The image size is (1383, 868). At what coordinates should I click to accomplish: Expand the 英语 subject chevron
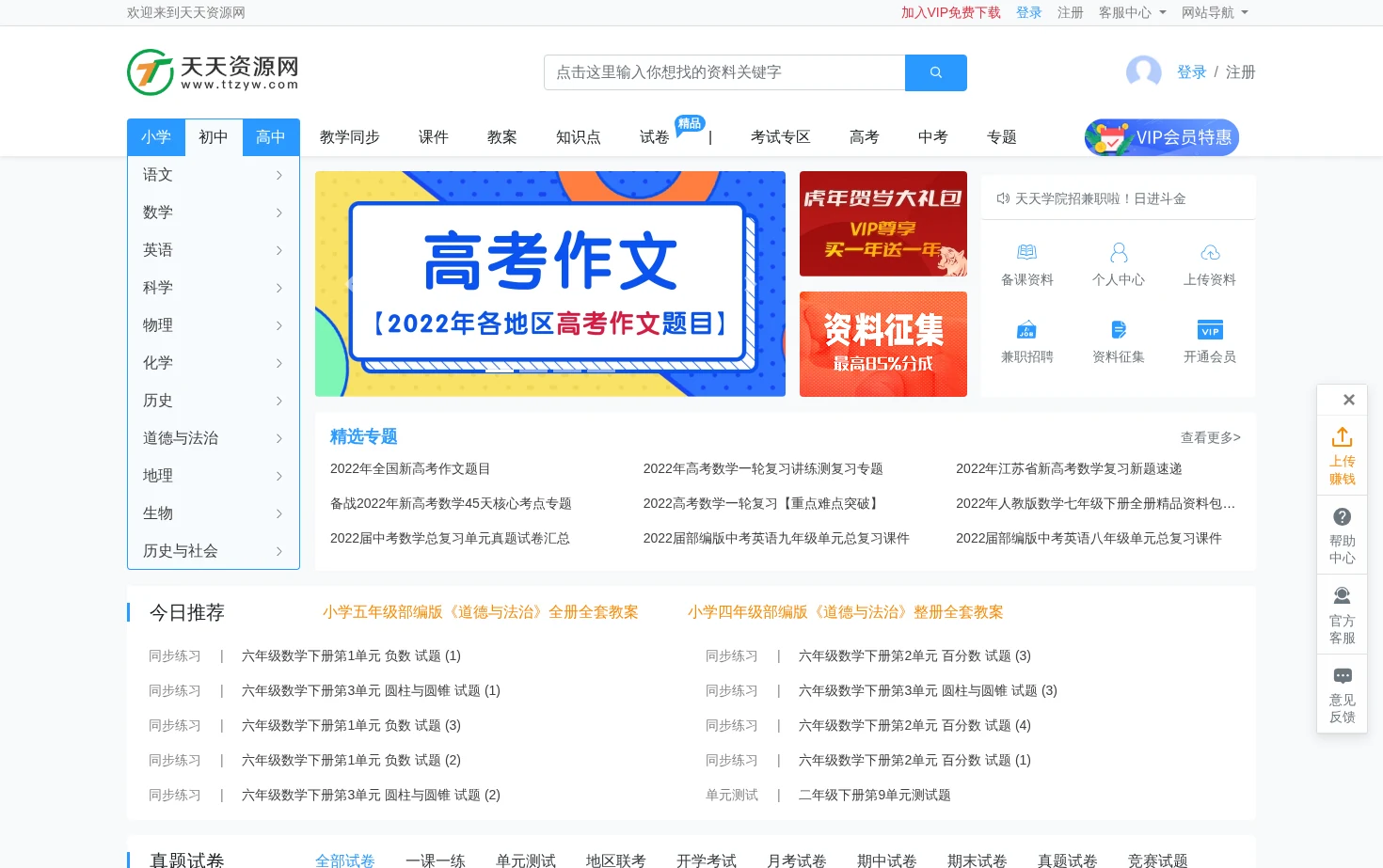tap(279, 250)
